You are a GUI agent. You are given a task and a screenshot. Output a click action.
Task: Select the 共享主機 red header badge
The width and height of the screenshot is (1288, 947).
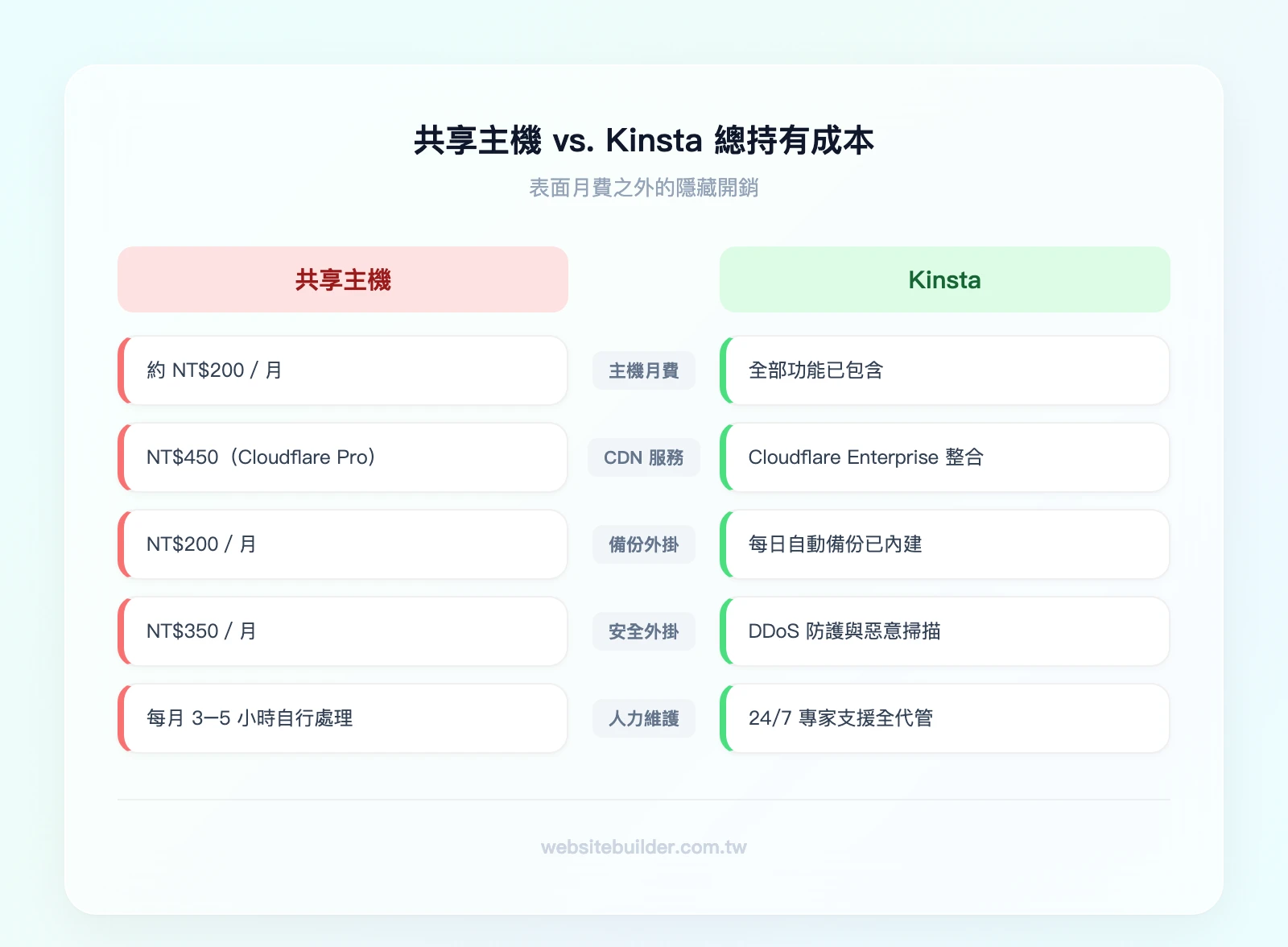pos(342,279)
